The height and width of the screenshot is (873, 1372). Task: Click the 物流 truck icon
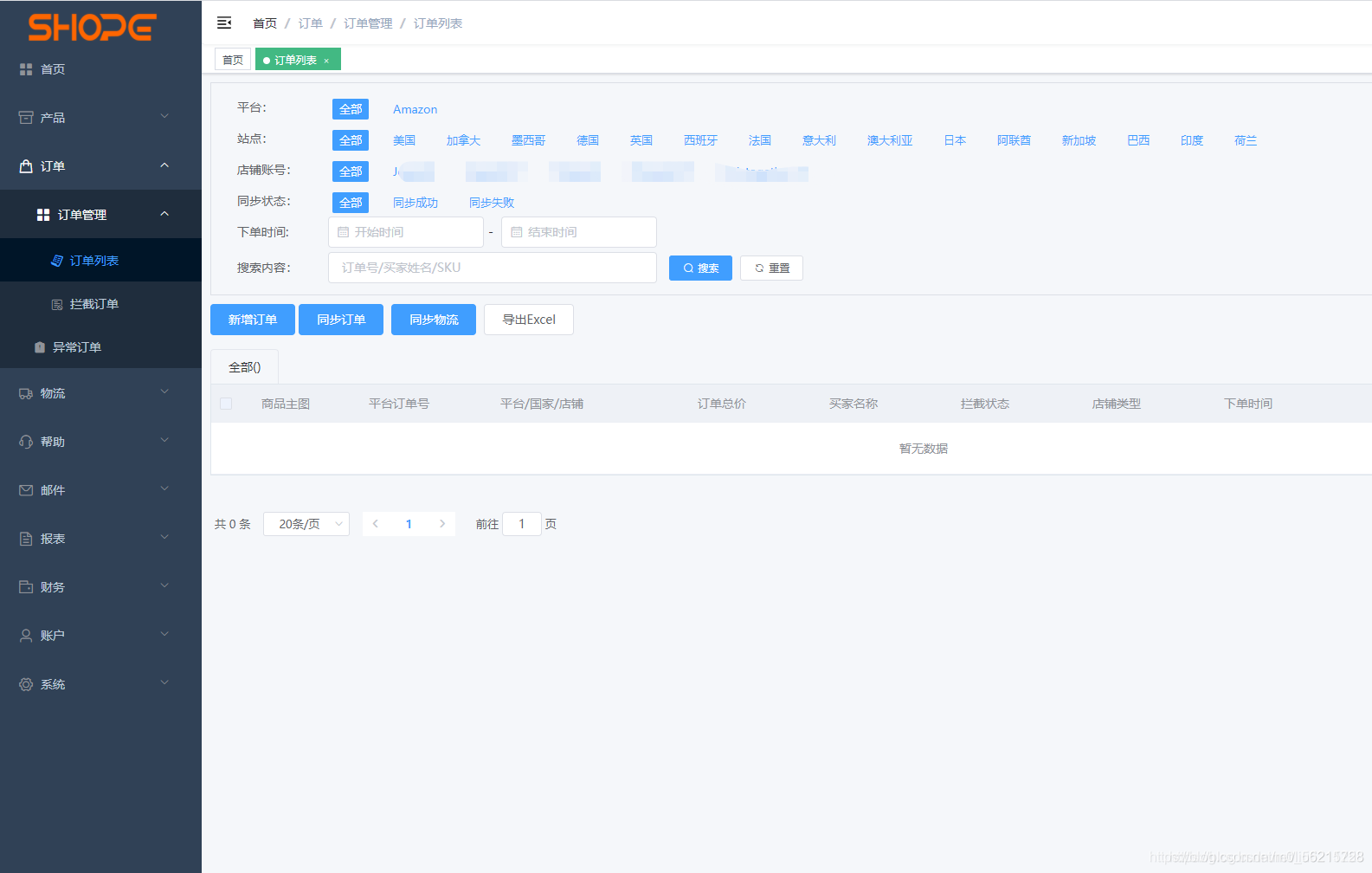(26, 393)
